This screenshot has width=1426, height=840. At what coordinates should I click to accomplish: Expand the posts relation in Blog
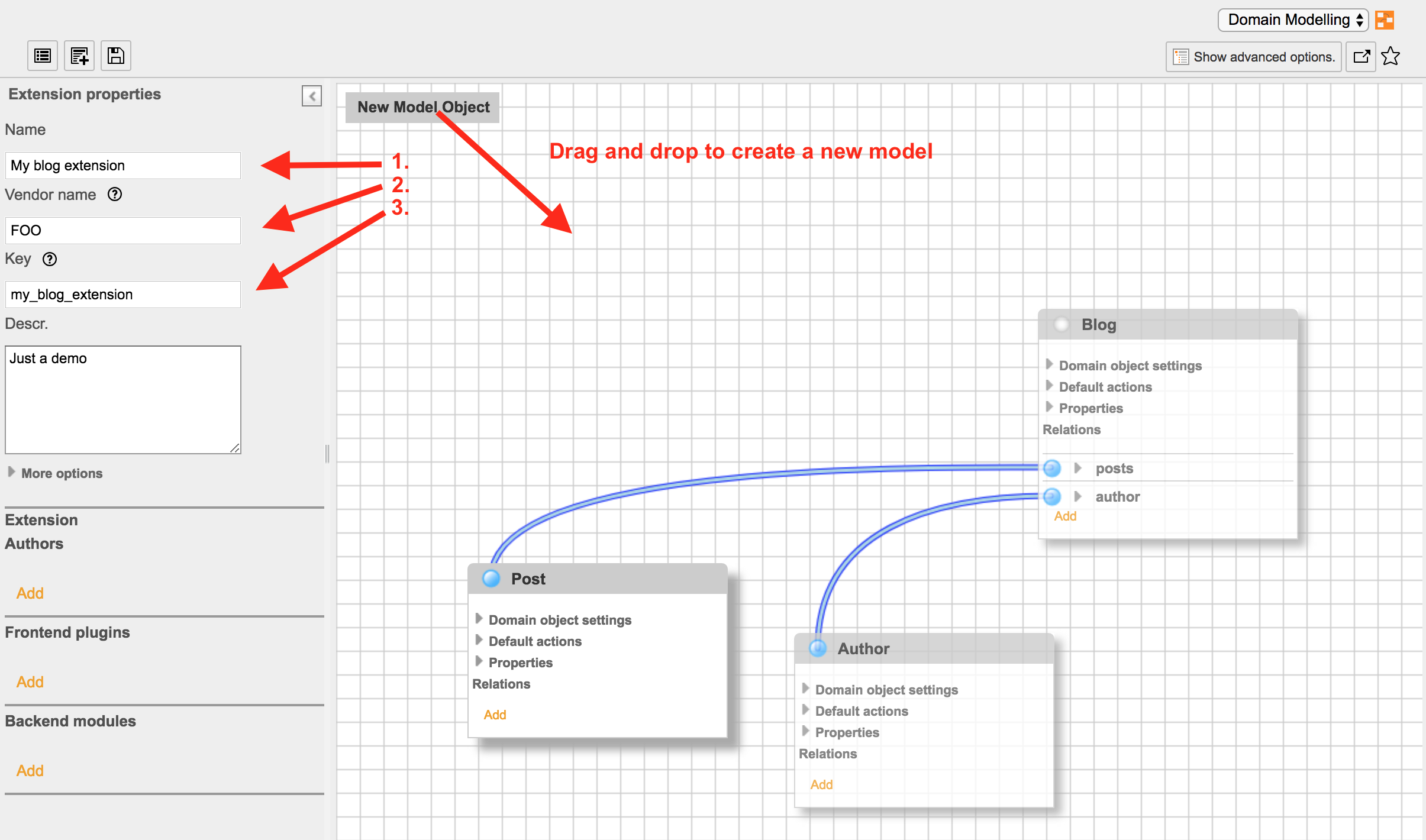point(1078,469)
